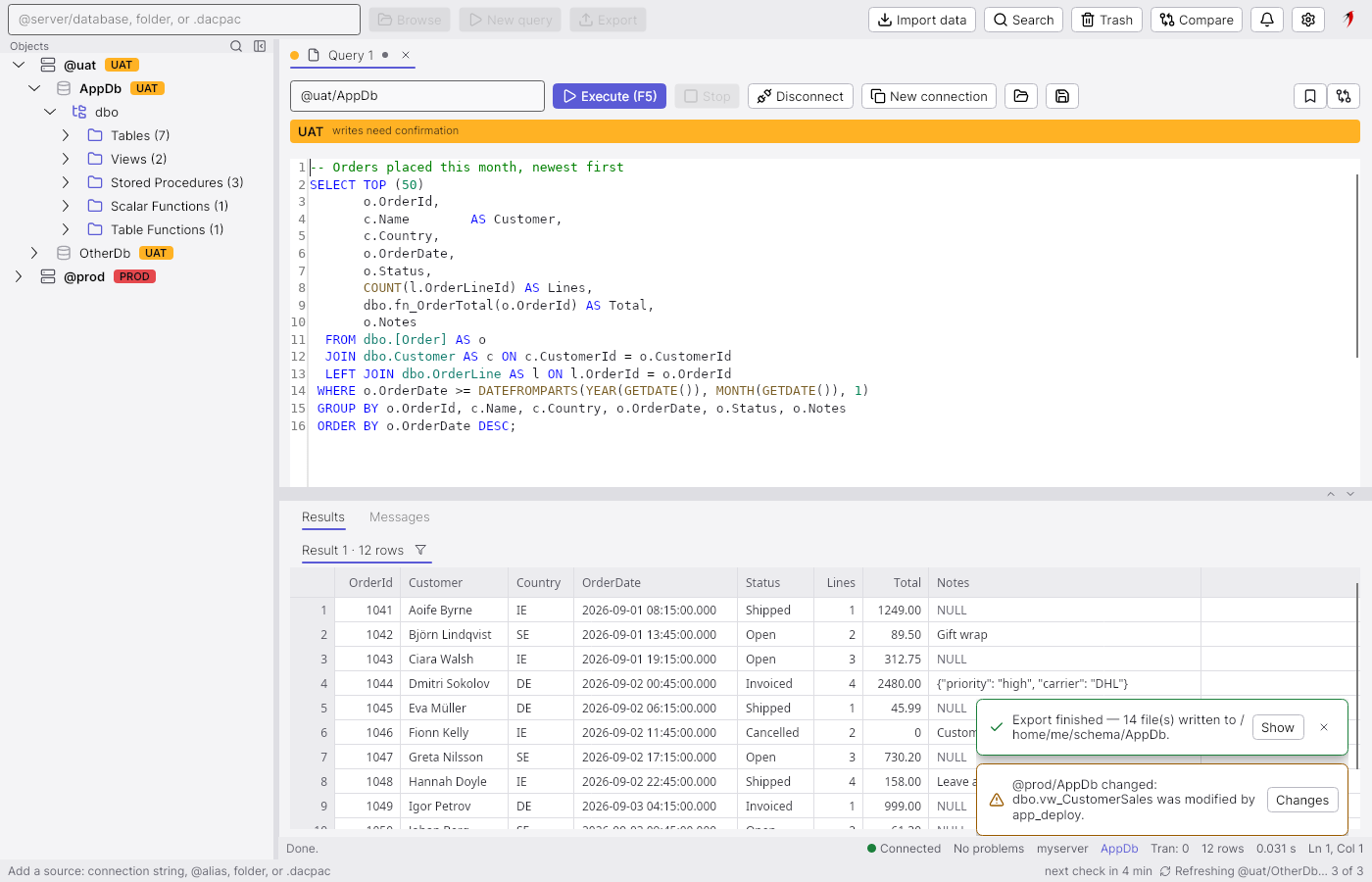Screen dimensions: 1372x882
Task: Click the dbo schema icon
Action: [x=79, y=112]
